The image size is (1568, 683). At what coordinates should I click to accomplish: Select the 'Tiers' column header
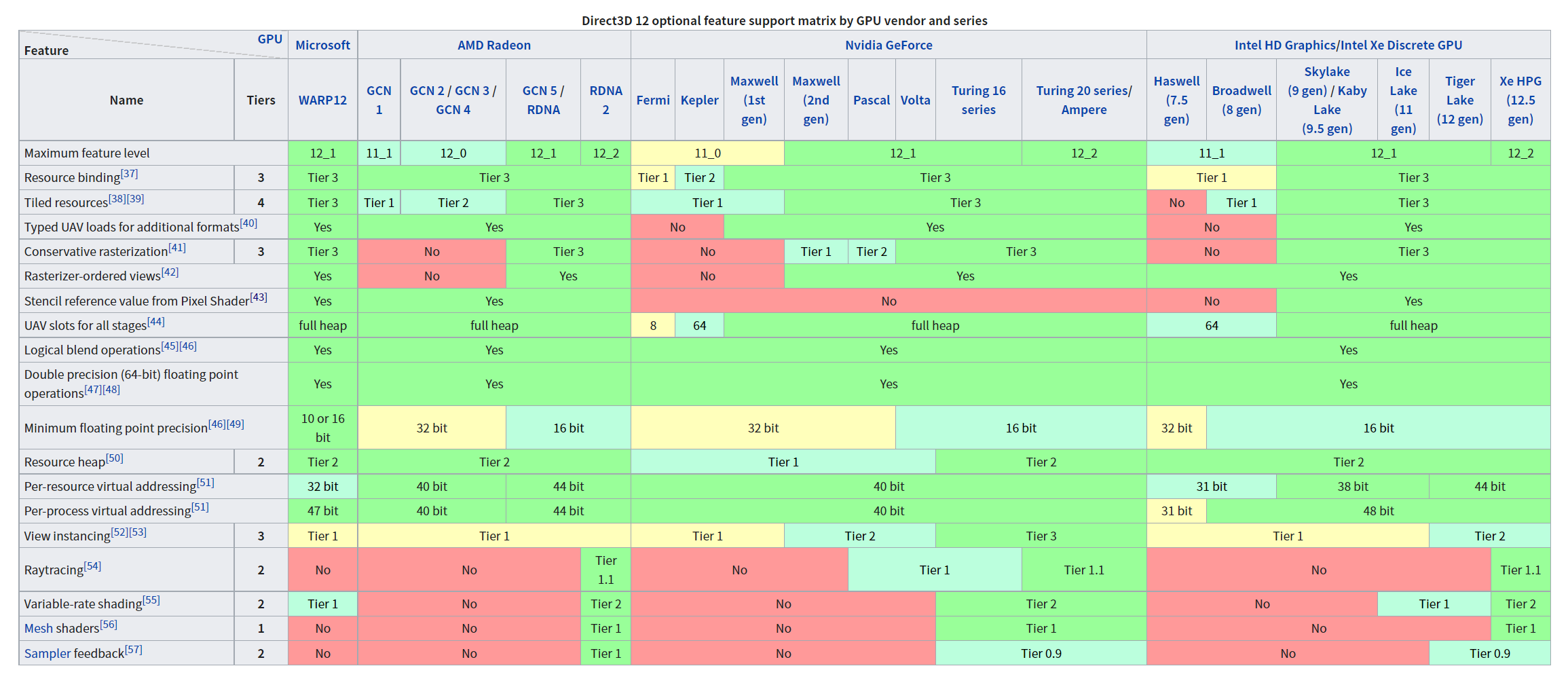pos(261,100)
